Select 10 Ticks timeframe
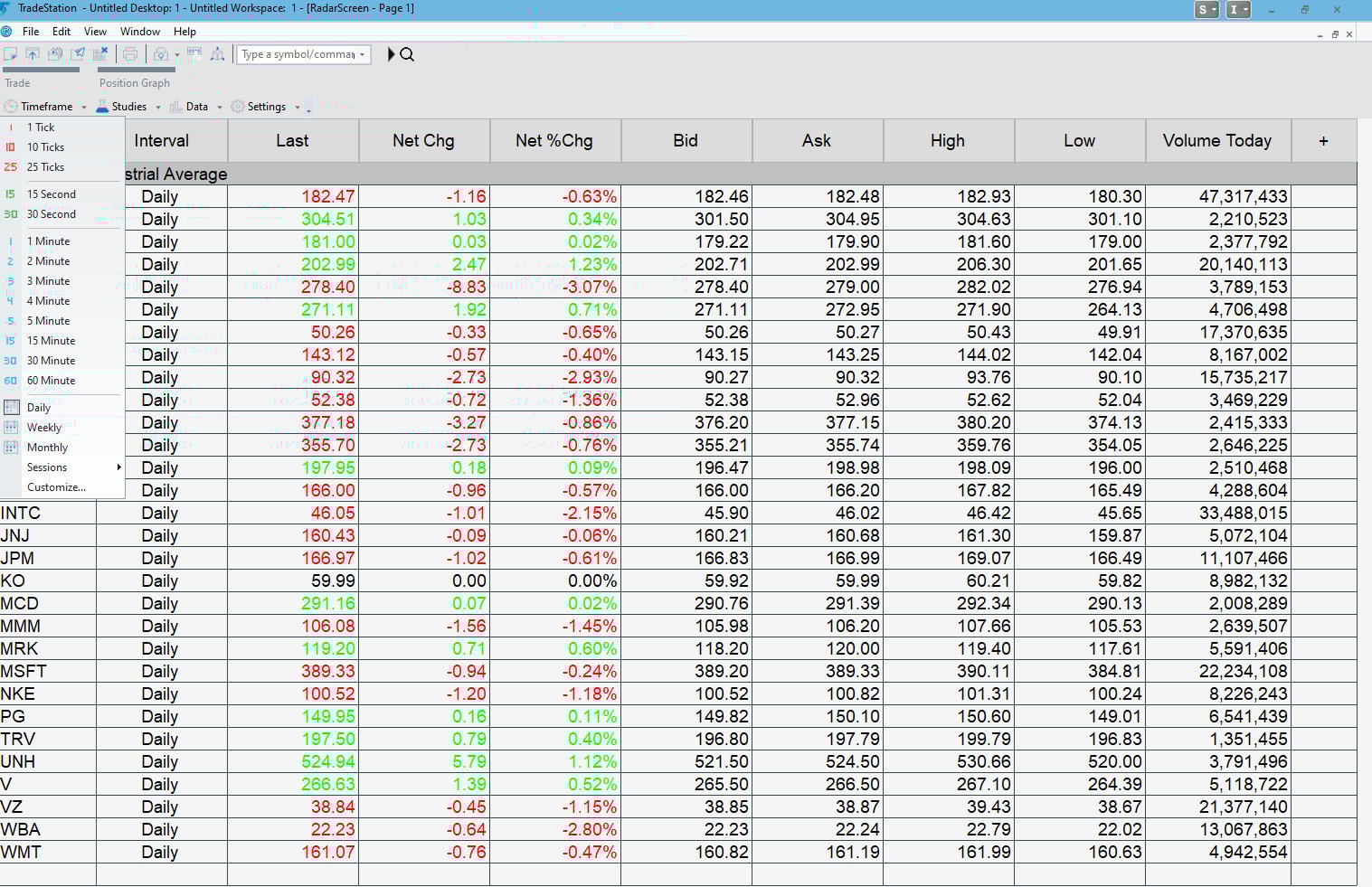Screen dimensions: 1372x887 [61, 147]
